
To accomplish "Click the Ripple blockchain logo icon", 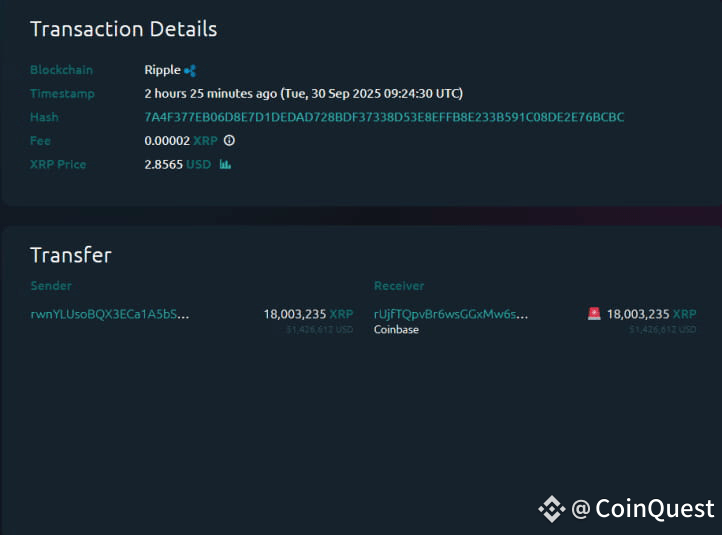I will [190, 71].
